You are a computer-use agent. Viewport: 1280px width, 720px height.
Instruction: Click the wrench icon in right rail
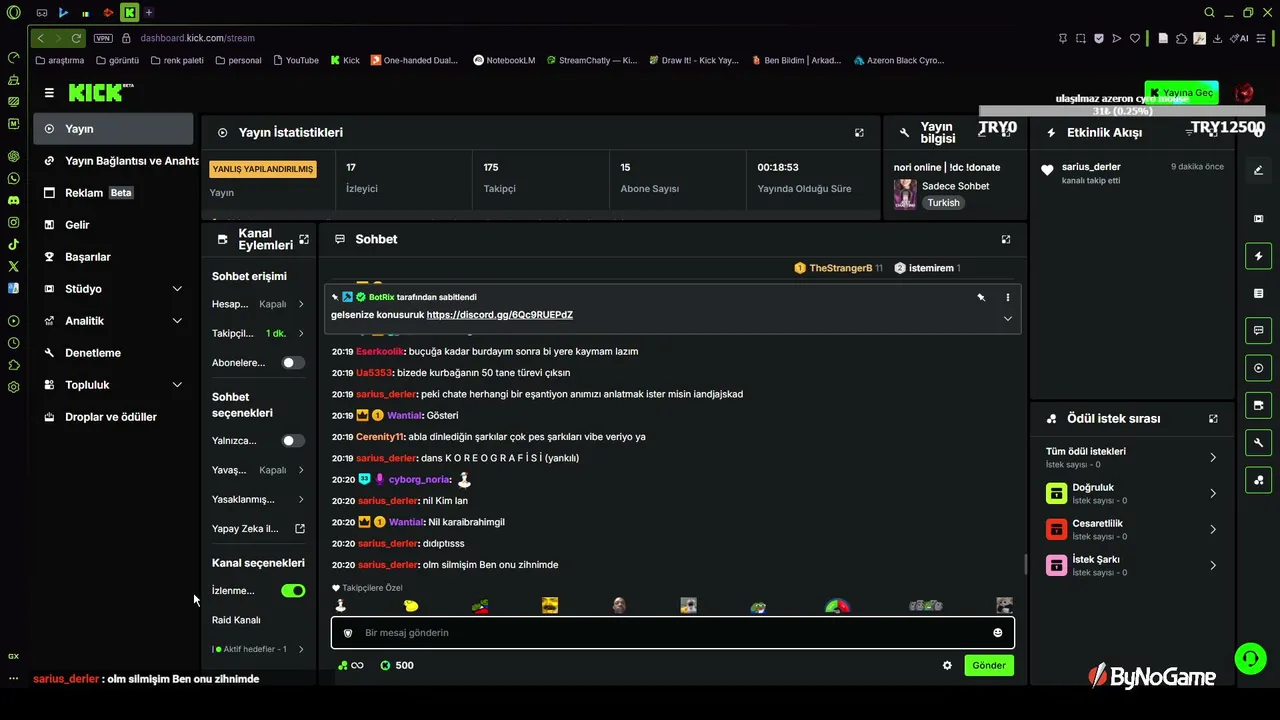pyautogui.click(x=1259, y=443)
